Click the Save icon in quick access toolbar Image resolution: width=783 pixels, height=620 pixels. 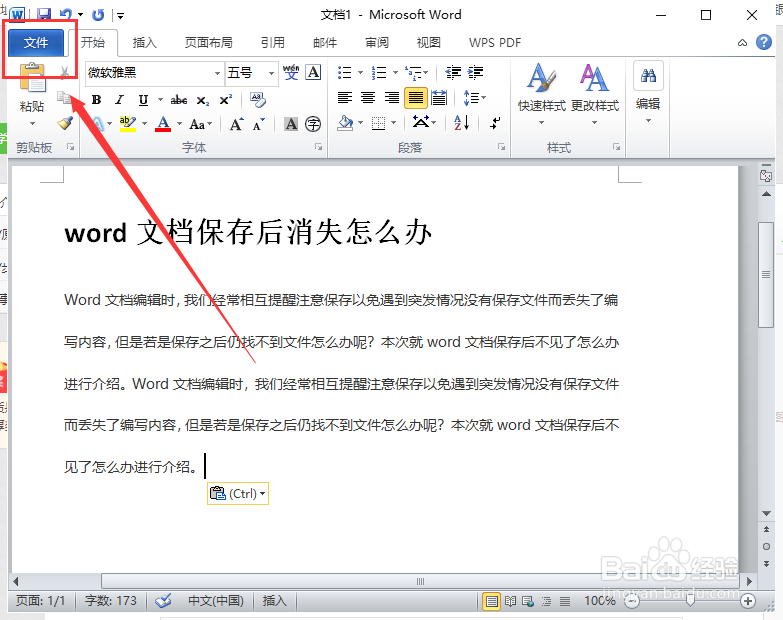44,14
